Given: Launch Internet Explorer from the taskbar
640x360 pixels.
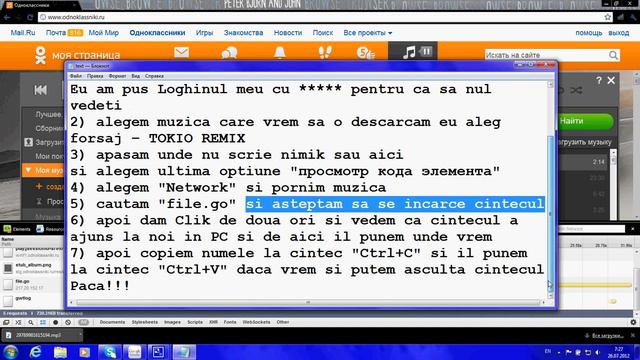Looking at the screenshot, I should [x=36, y=352].
